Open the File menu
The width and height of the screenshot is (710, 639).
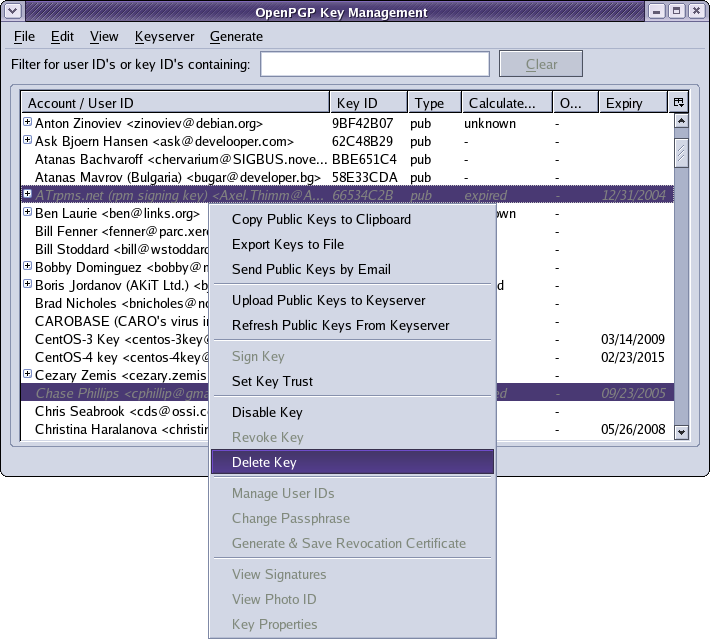(x=24, y=36)
